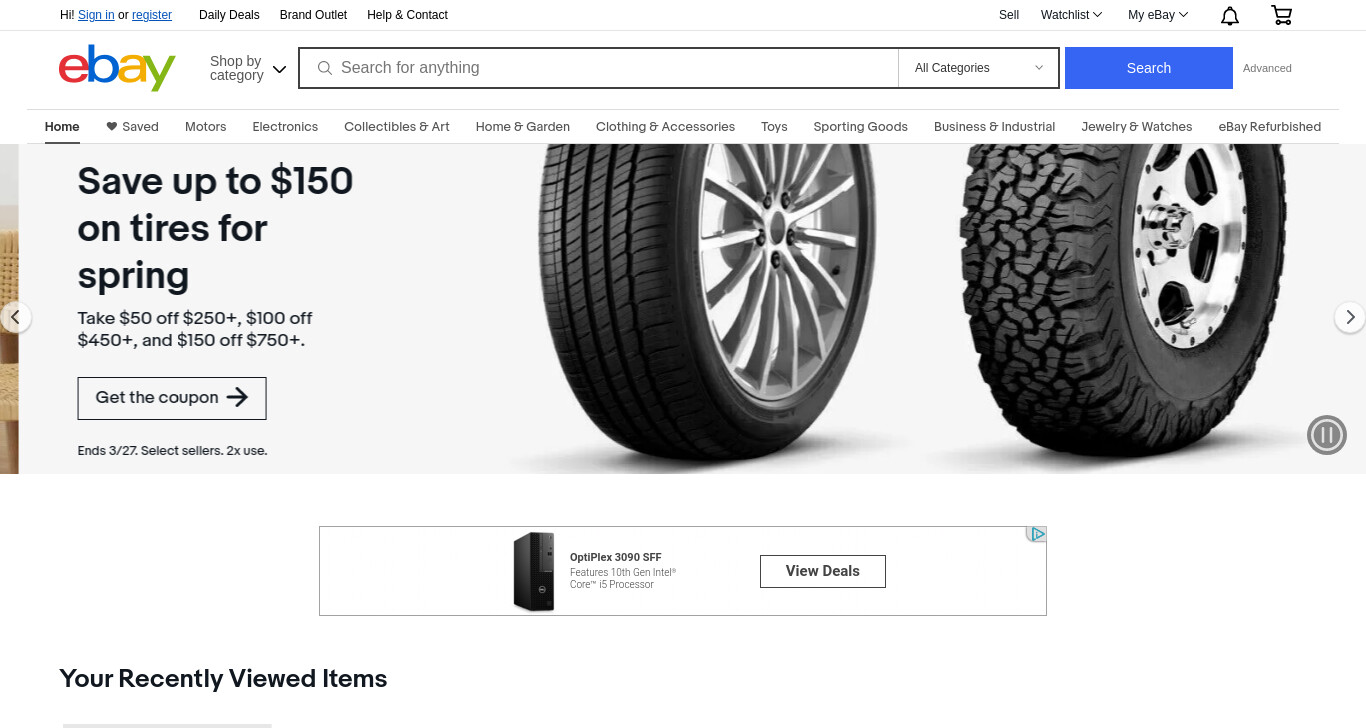Open the notifications bell

pyautogui.click(x=1230, y=15)
